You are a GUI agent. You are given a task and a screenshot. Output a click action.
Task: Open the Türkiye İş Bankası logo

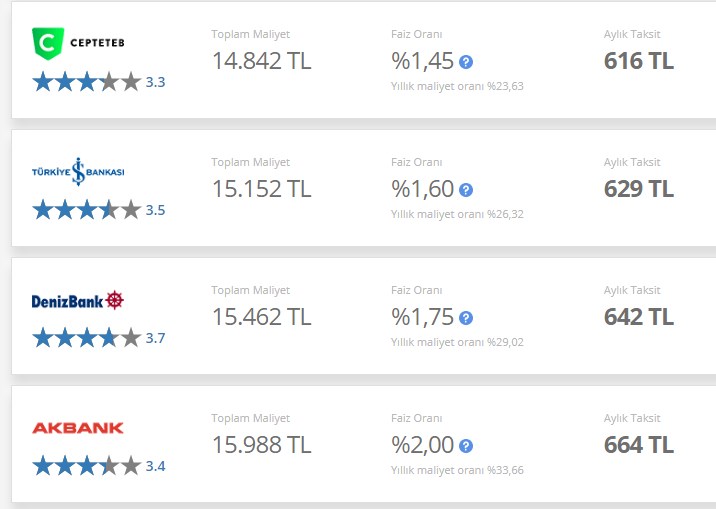click(78, 172)
